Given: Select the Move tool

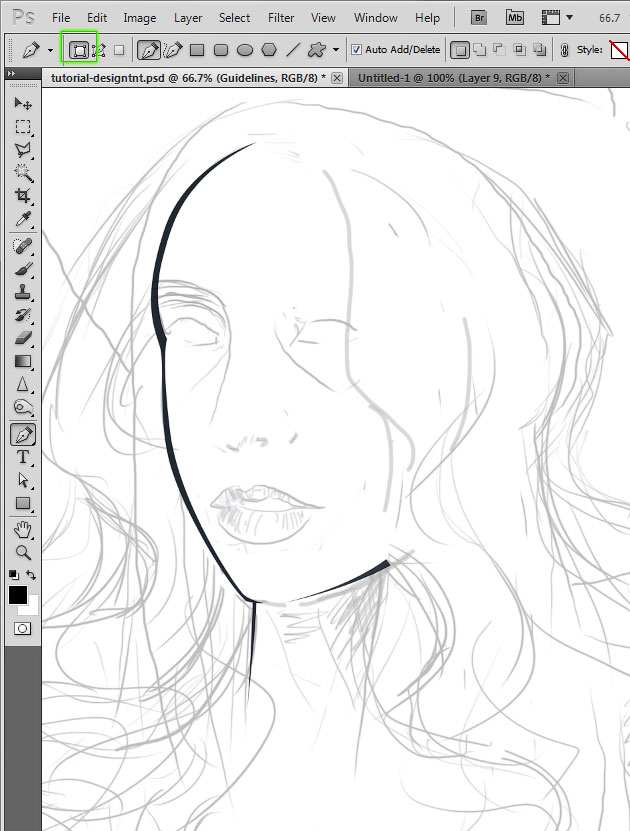Looking at the screenshot, I should point(23,103).
